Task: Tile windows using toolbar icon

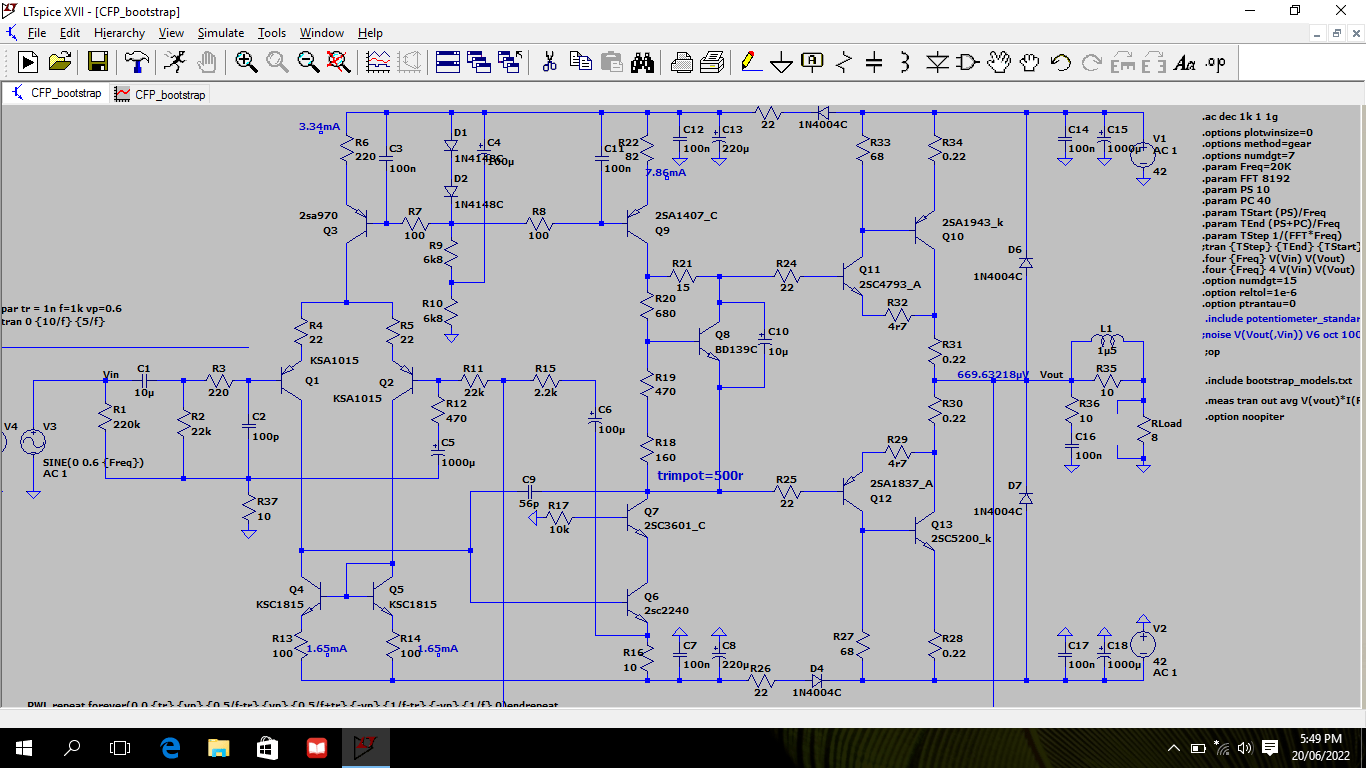Action: (x=447, y=62)
